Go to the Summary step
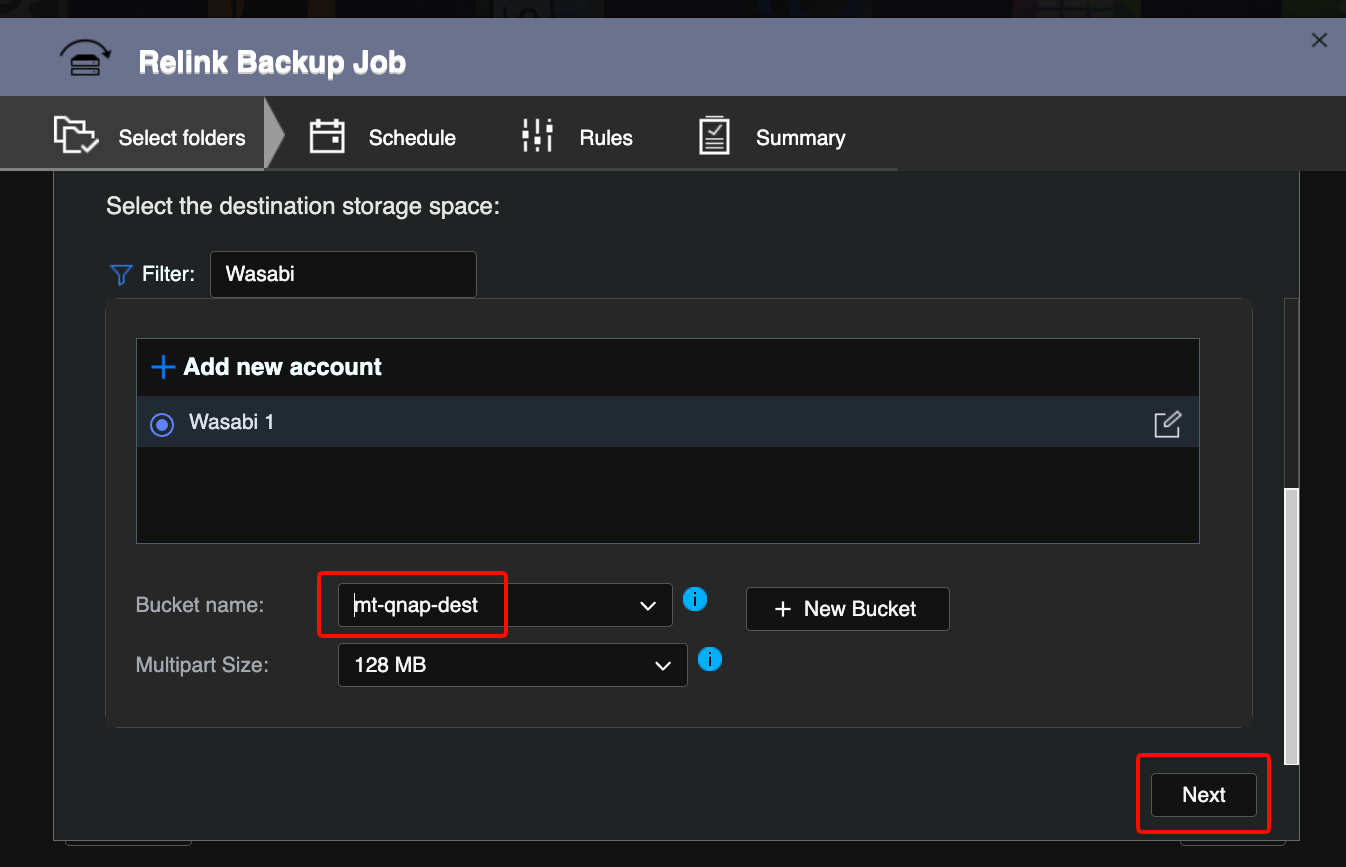The width and height of the screenshot is (1346, 867). coord(772,137)
